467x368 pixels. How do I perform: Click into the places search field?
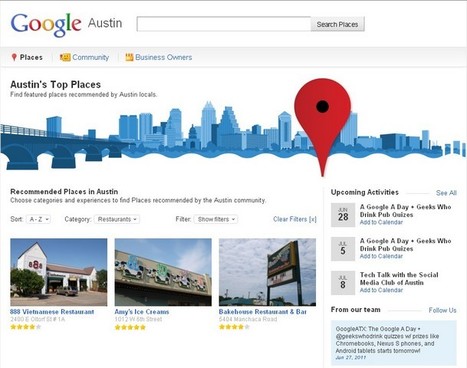pyautogui.click(x=224, y=24)
